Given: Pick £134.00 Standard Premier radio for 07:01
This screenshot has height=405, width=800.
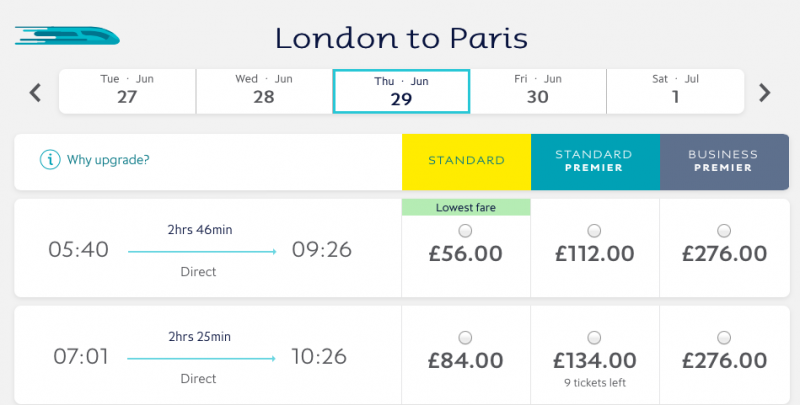Looking at the screenshot, I should click(x=594, y=338).
